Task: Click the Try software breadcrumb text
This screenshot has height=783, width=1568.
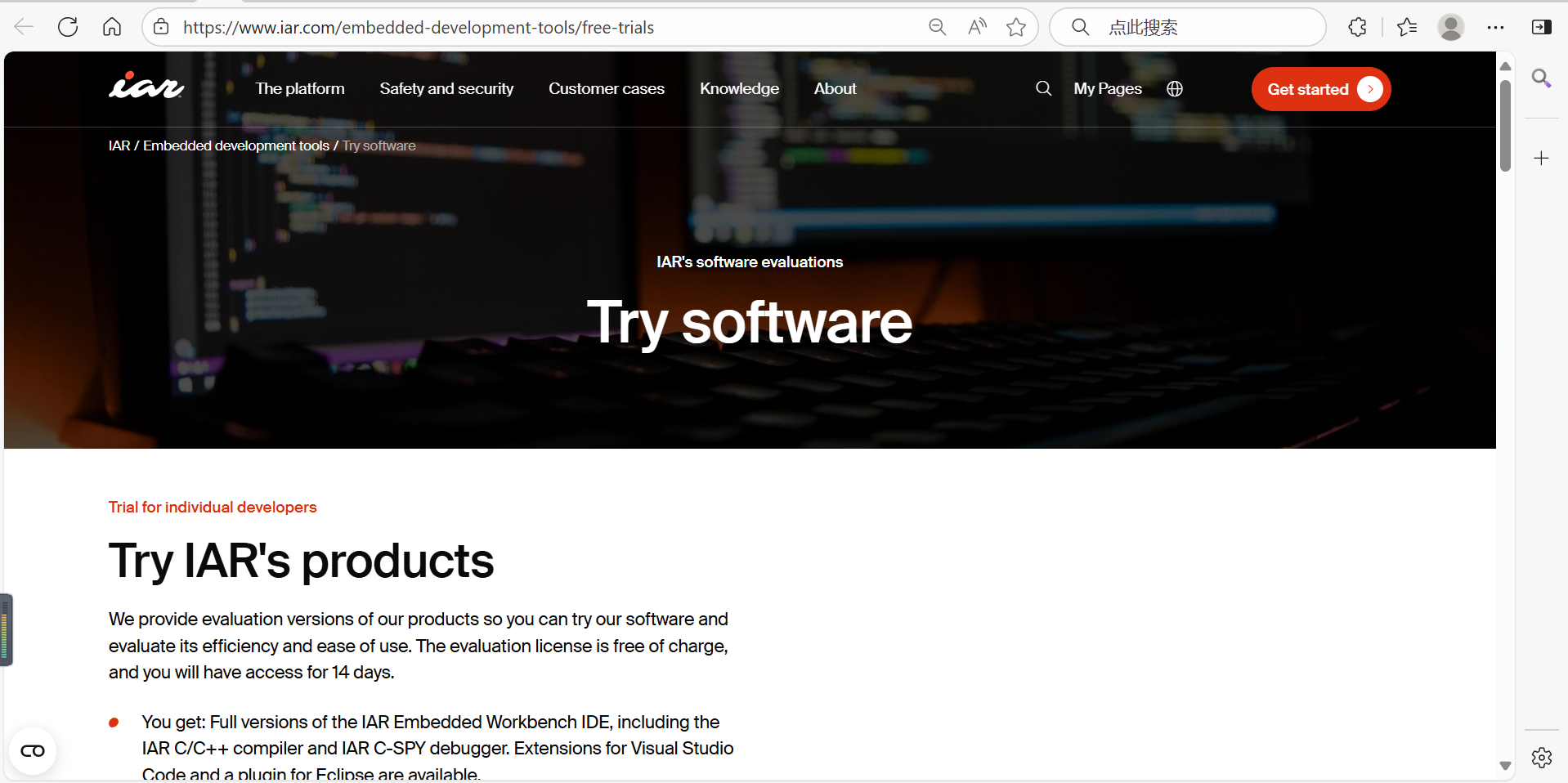Action: point(379,145)
